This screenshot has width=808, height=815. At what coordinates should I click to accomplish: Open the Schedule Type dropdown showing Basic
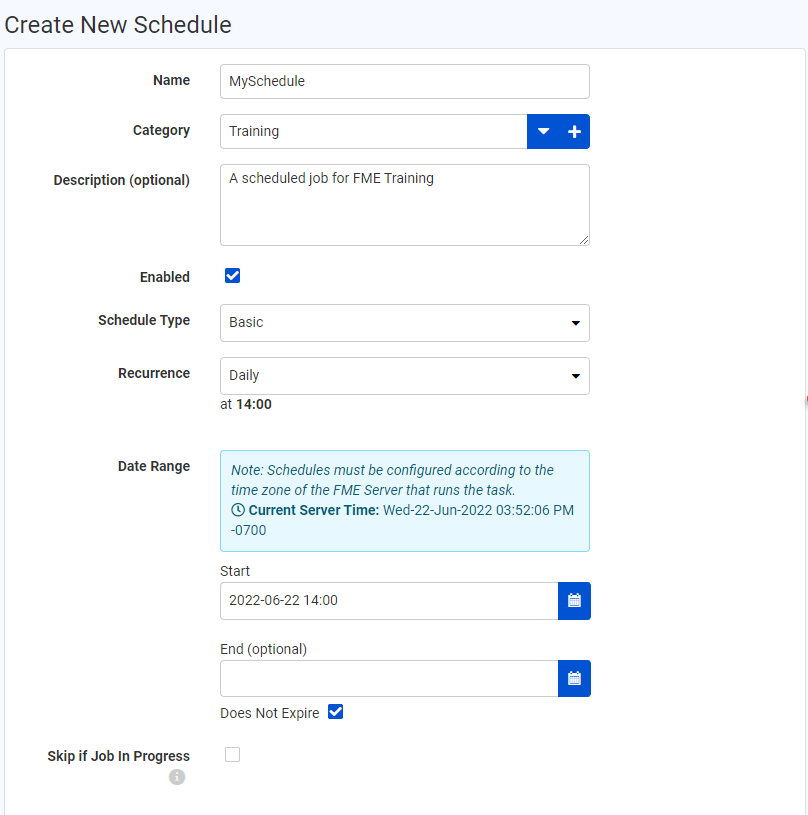tap(404, 323)
